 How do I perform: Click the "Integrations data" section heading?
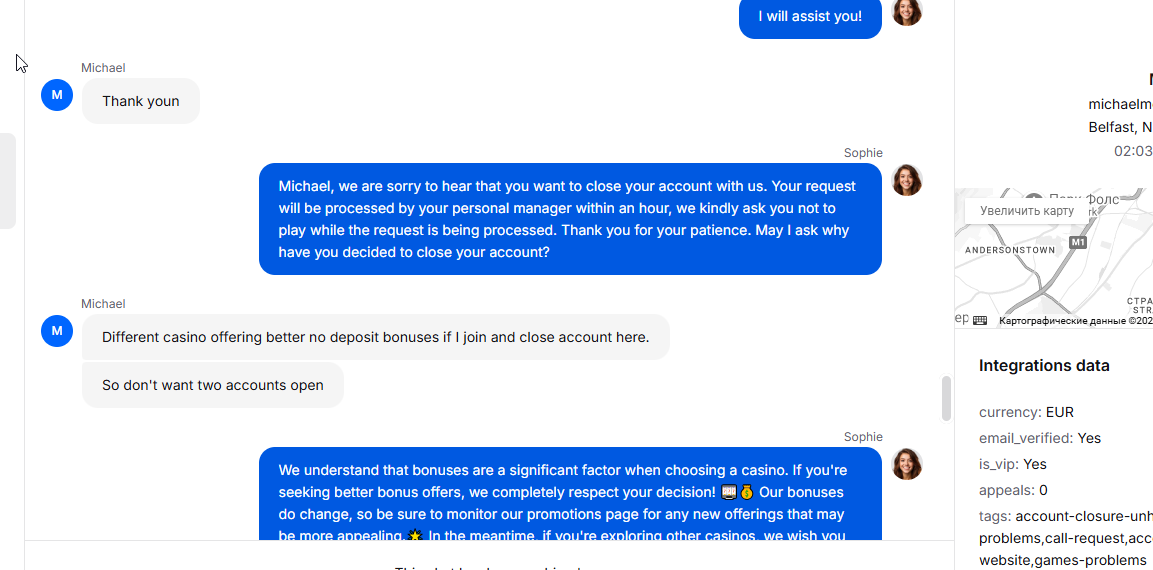click(1044, 366)
